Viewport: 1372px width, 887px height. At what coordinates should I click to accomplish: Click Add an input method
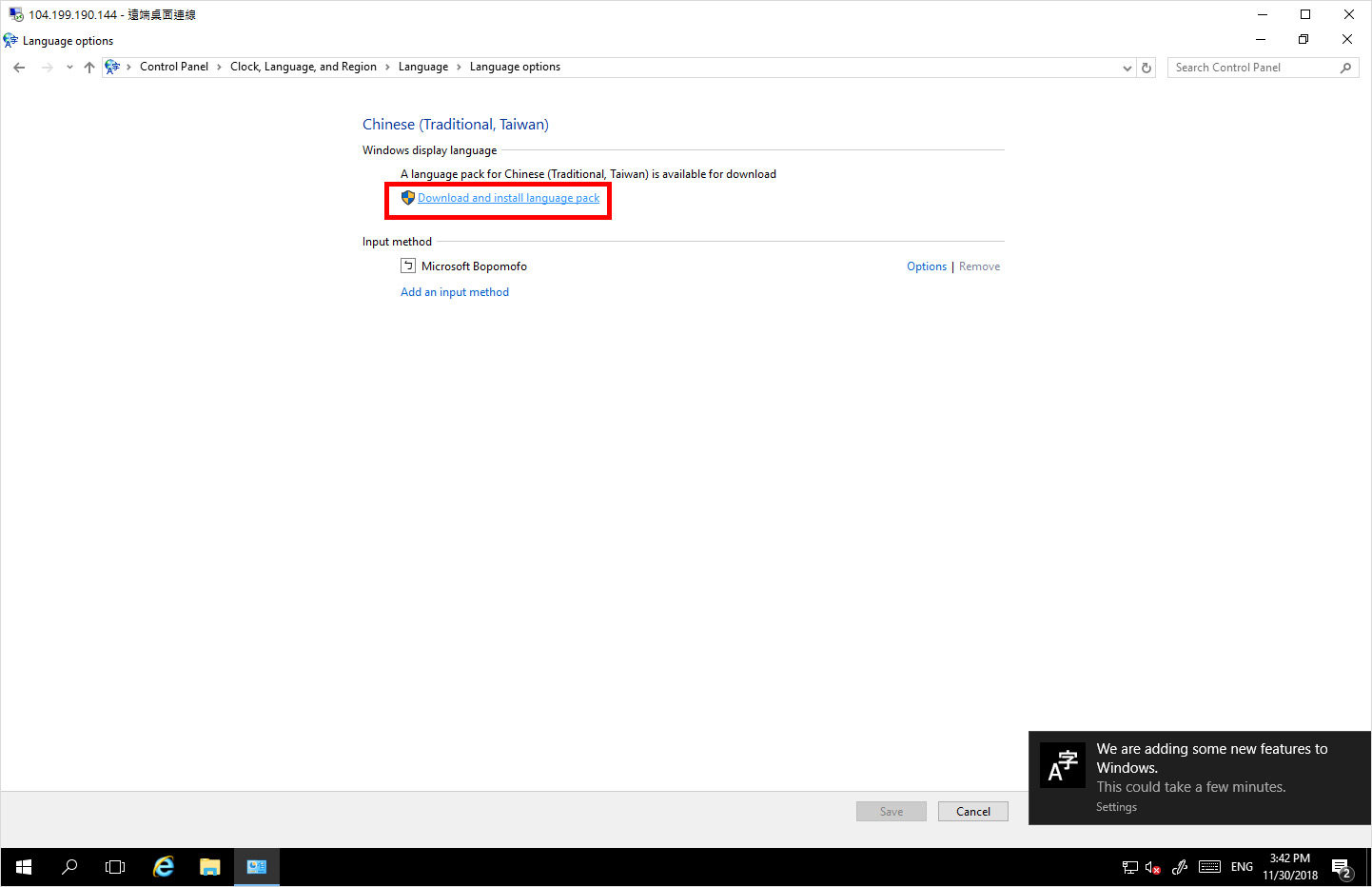click(x=455, y=292)
